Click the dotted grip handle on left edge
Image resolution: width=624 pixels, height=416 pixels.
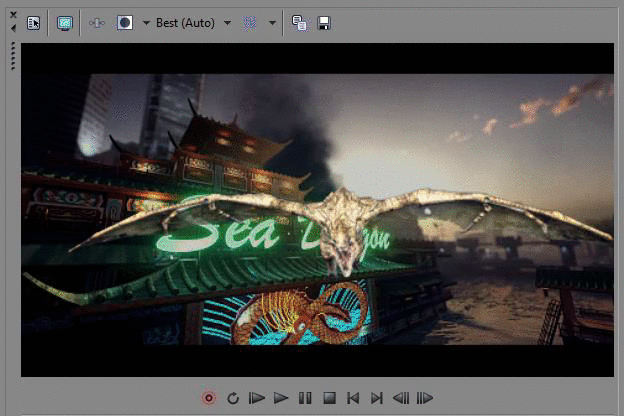click(13, 56)
